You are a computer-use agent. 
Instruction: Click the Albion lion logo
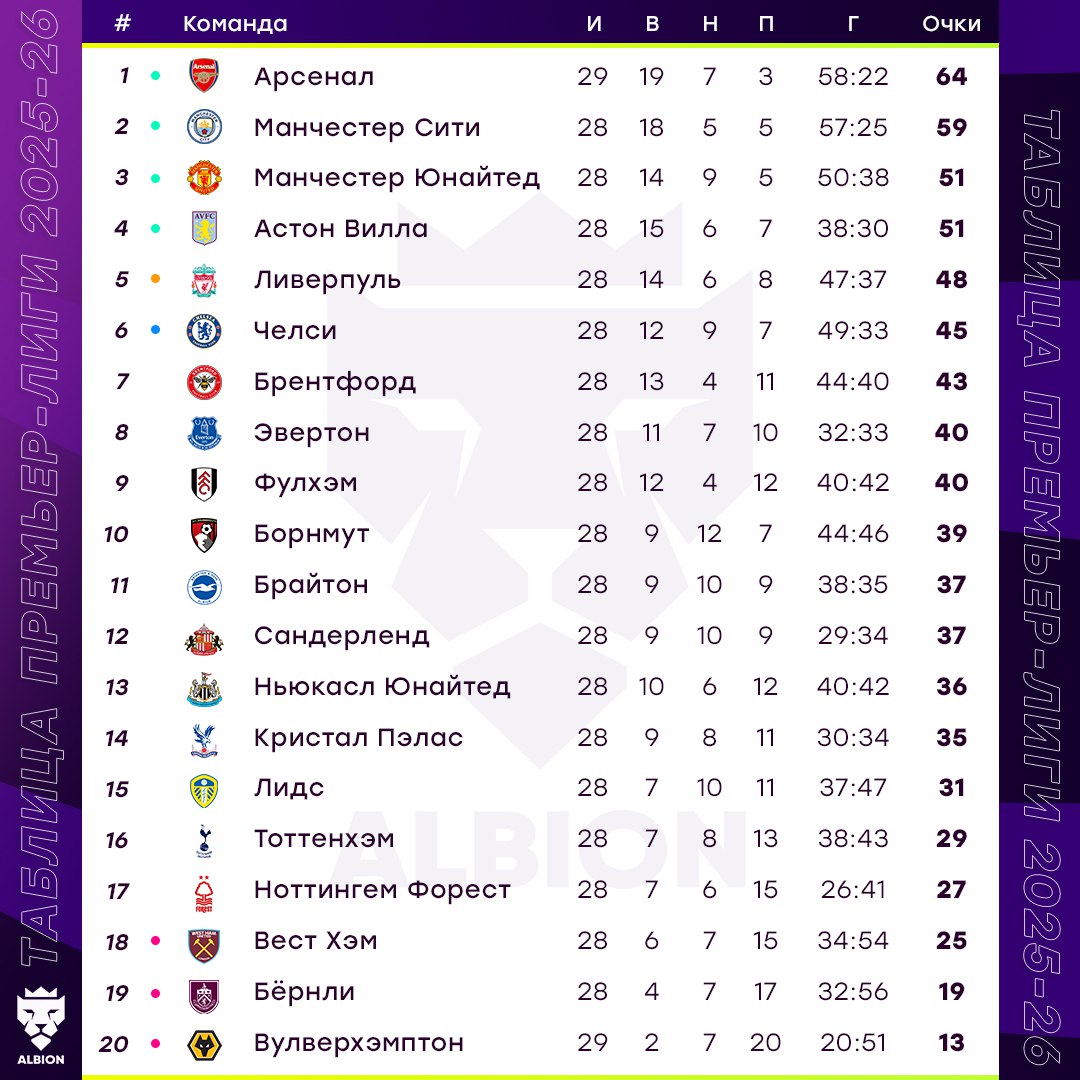[40, 1025]
